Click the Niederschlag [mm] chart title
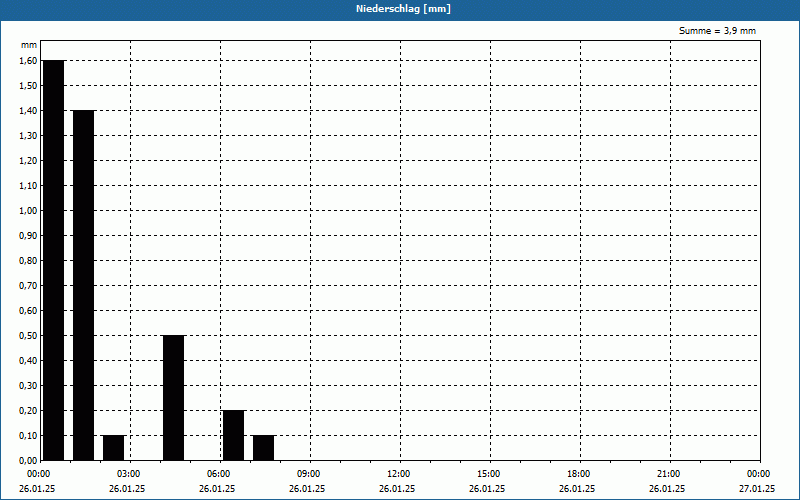 click(403, 9)
